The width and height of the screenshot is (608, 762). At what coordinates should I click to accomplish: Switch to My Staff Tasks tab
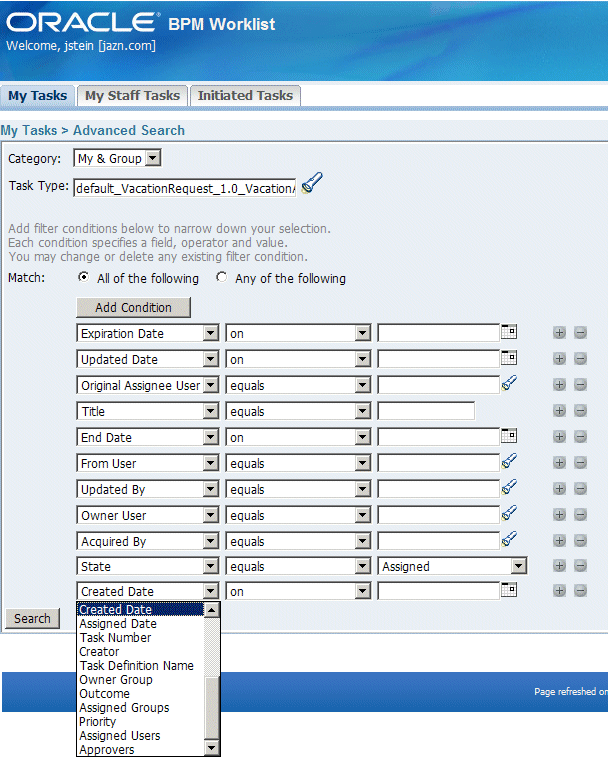132,96
